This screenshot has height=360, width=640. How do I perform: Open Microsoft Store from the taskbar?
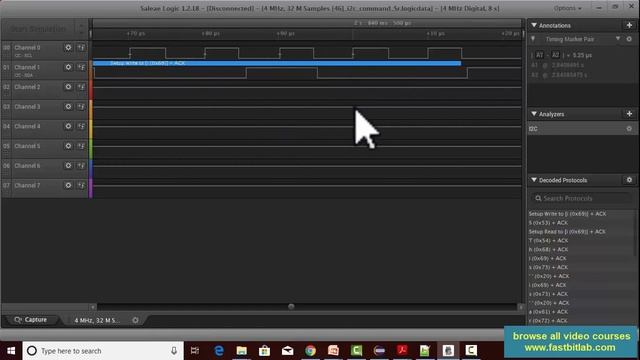[264, 351]
